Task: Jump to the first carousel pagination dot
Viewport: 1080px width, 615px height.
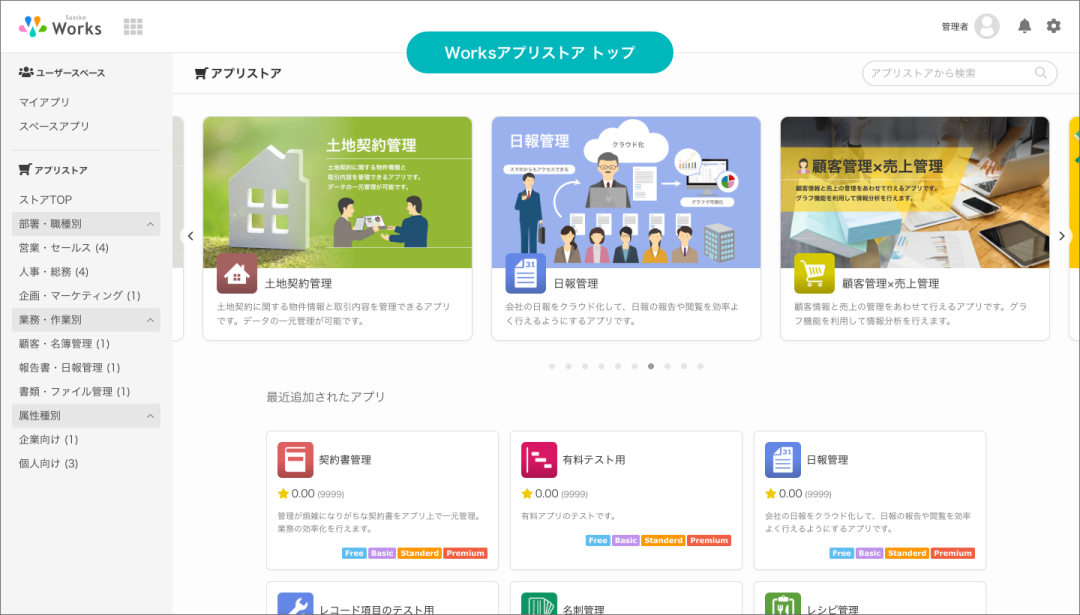Action: click(x=552, y=366)
